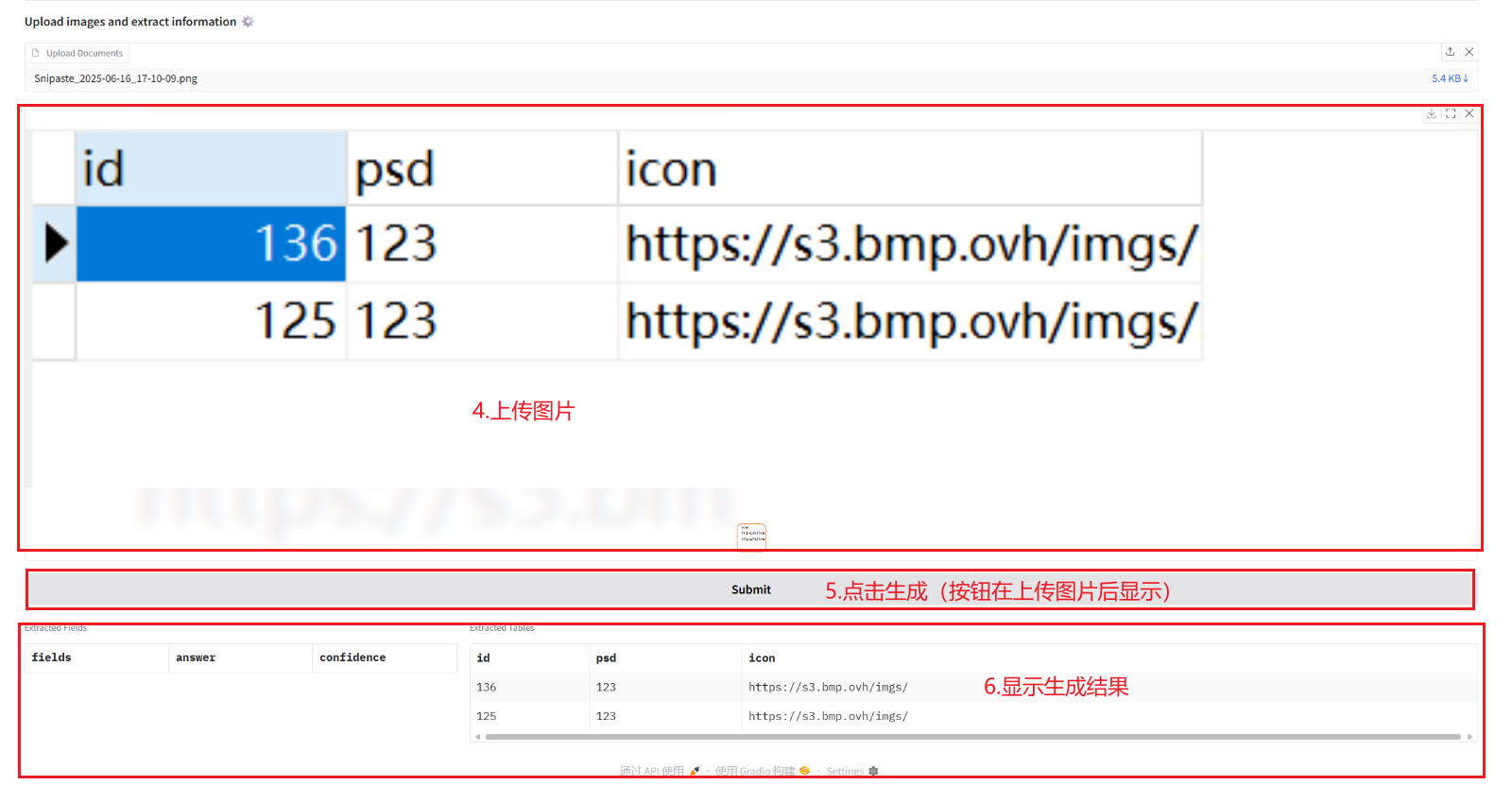Click the upload icon above the file list
Image resolution: width=1512 pixels, height=785 pixels.
[x=1450, y=52]
